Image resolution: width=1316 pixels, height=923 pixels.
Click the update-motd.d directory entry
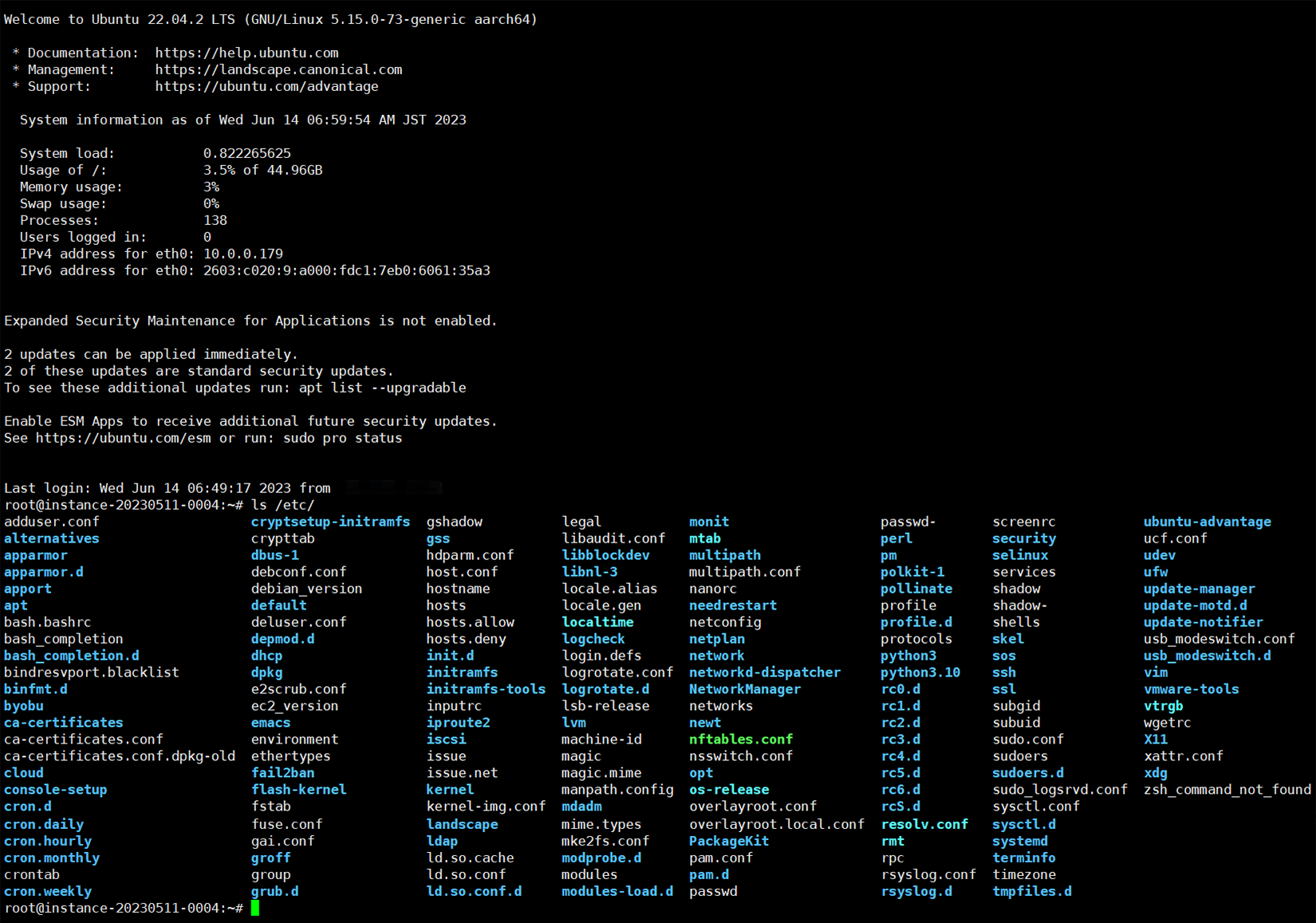click(1196, 605)
